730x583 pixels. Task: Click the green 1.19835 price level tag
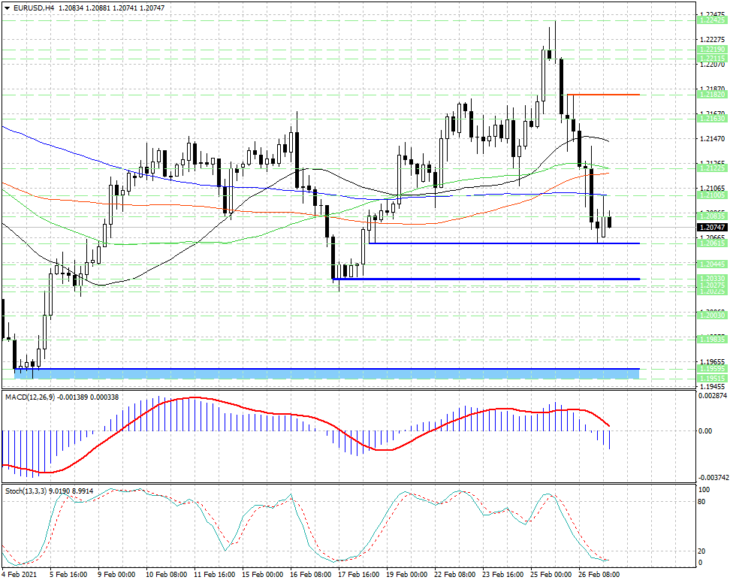click(x=712, y=339)
